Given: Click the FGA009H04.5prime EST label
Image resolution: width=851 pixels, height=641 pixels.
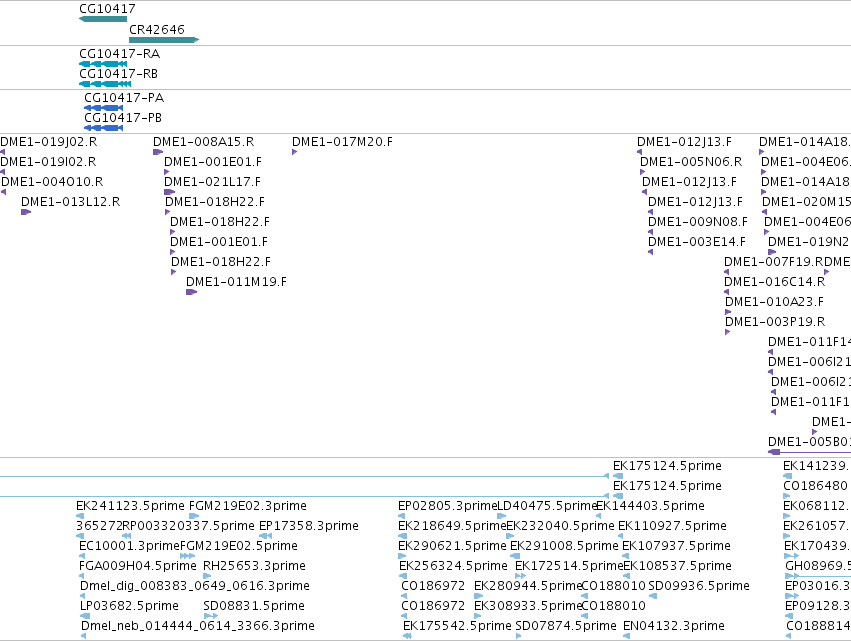Looking at the screenshot, I should coord(138,567).
